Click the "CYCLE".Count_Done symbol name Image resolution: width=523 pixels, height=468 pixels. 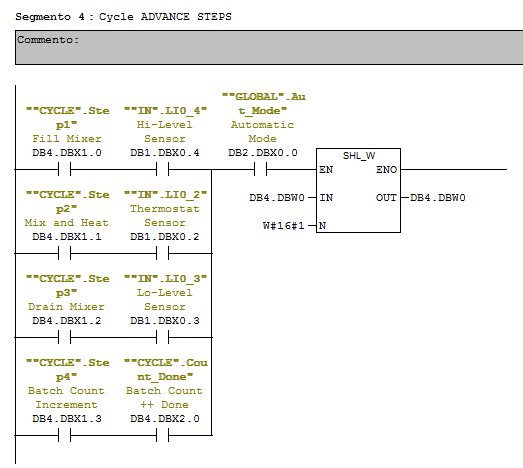pyautogui.click(x=165, y=370)
